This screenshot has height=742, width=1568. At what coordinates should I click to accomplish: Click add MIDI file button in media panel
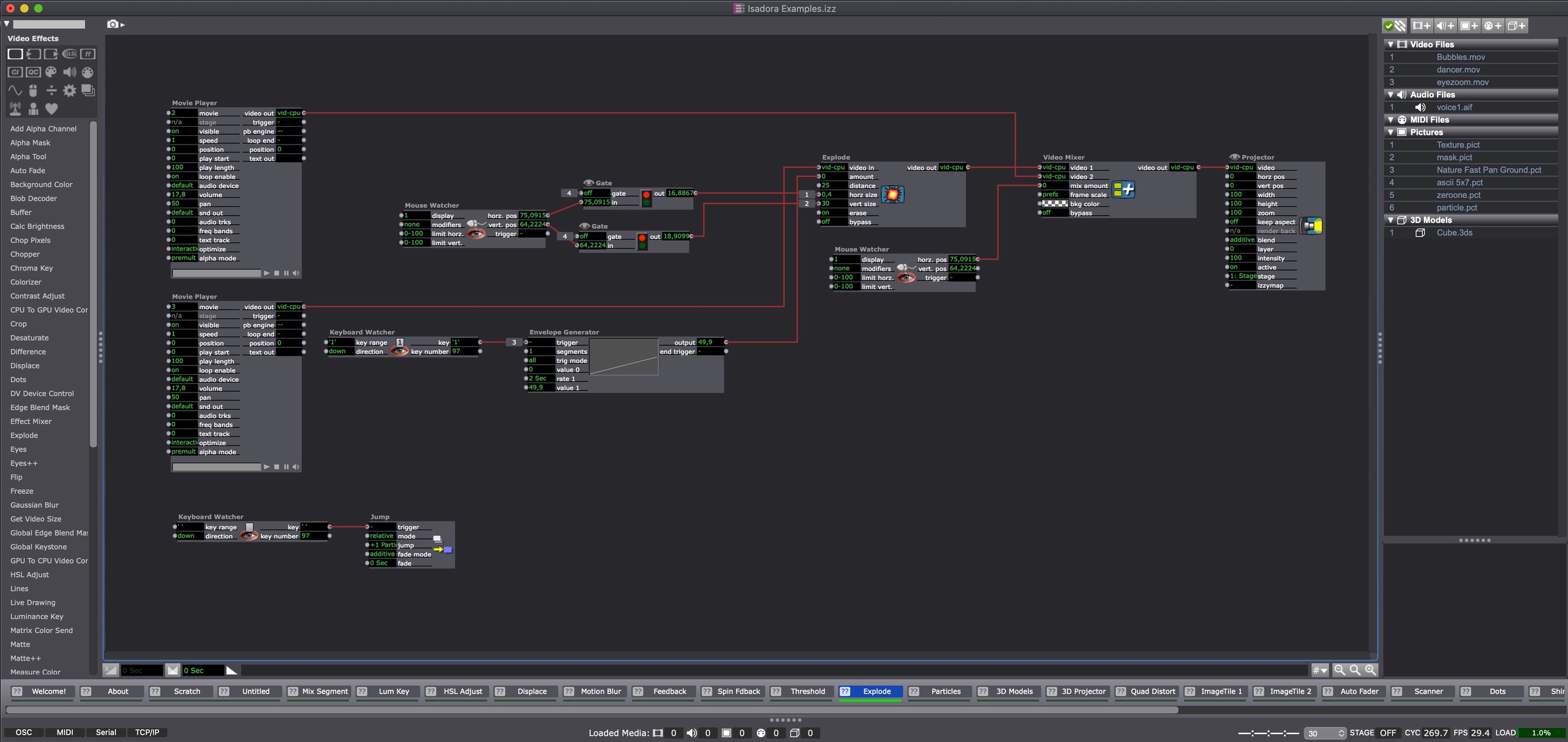pyautogui.click(x=1493, y=26)
